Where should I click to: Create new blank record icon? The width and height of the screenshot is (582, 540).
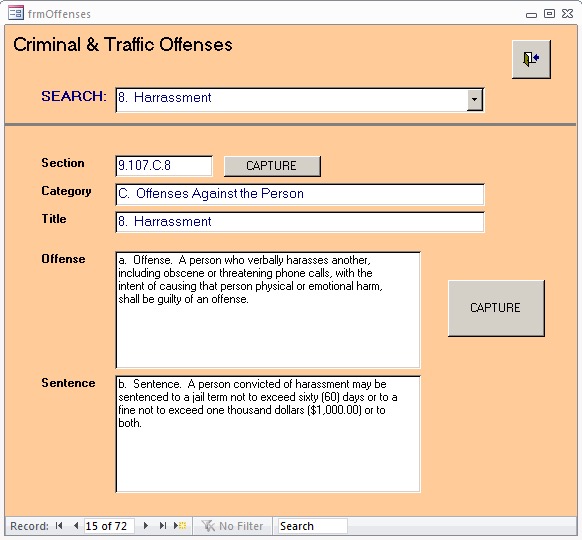(x=180, y=526)
